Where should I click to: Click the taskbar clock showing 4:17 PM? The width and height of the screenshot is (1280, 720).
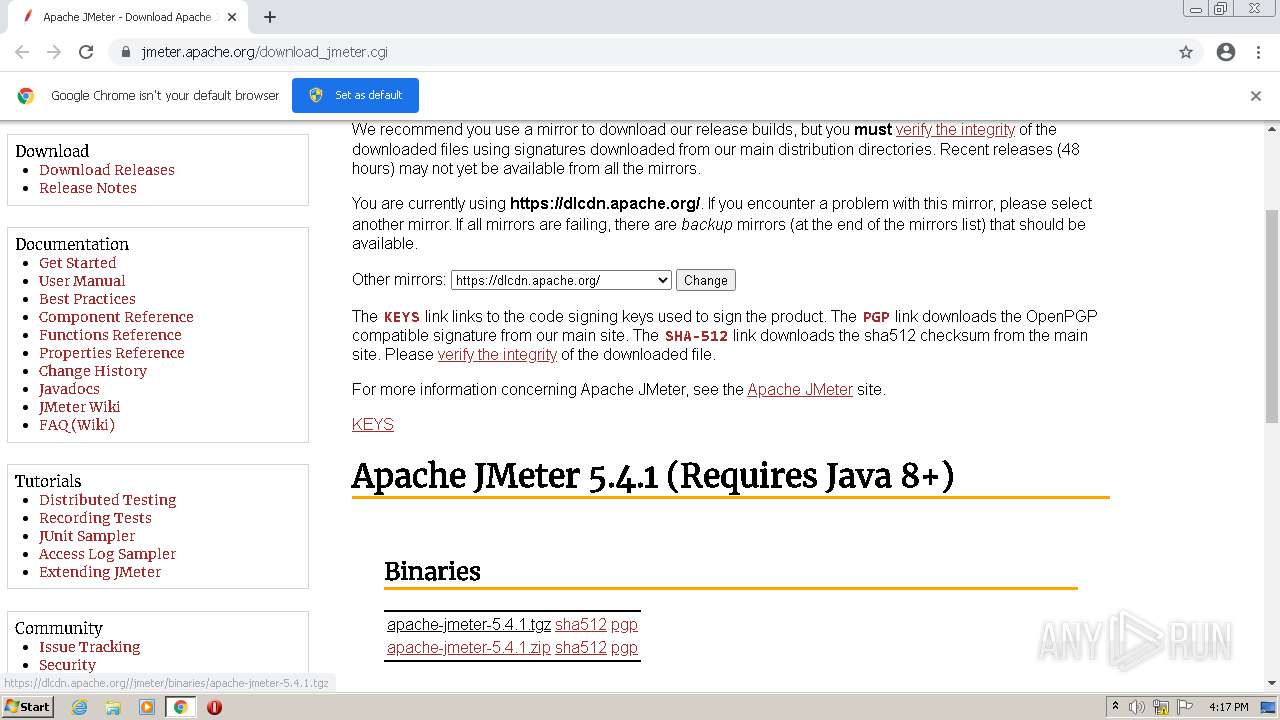coord(1228,707)
